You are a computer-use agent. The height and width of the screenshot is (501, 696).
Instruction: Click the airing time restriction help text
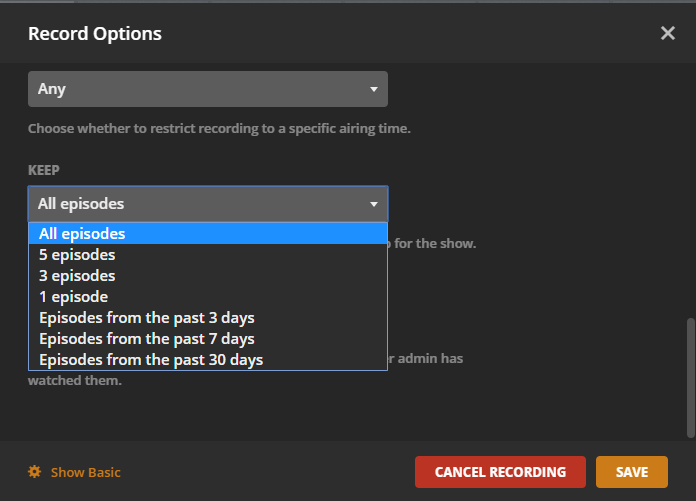219,129
